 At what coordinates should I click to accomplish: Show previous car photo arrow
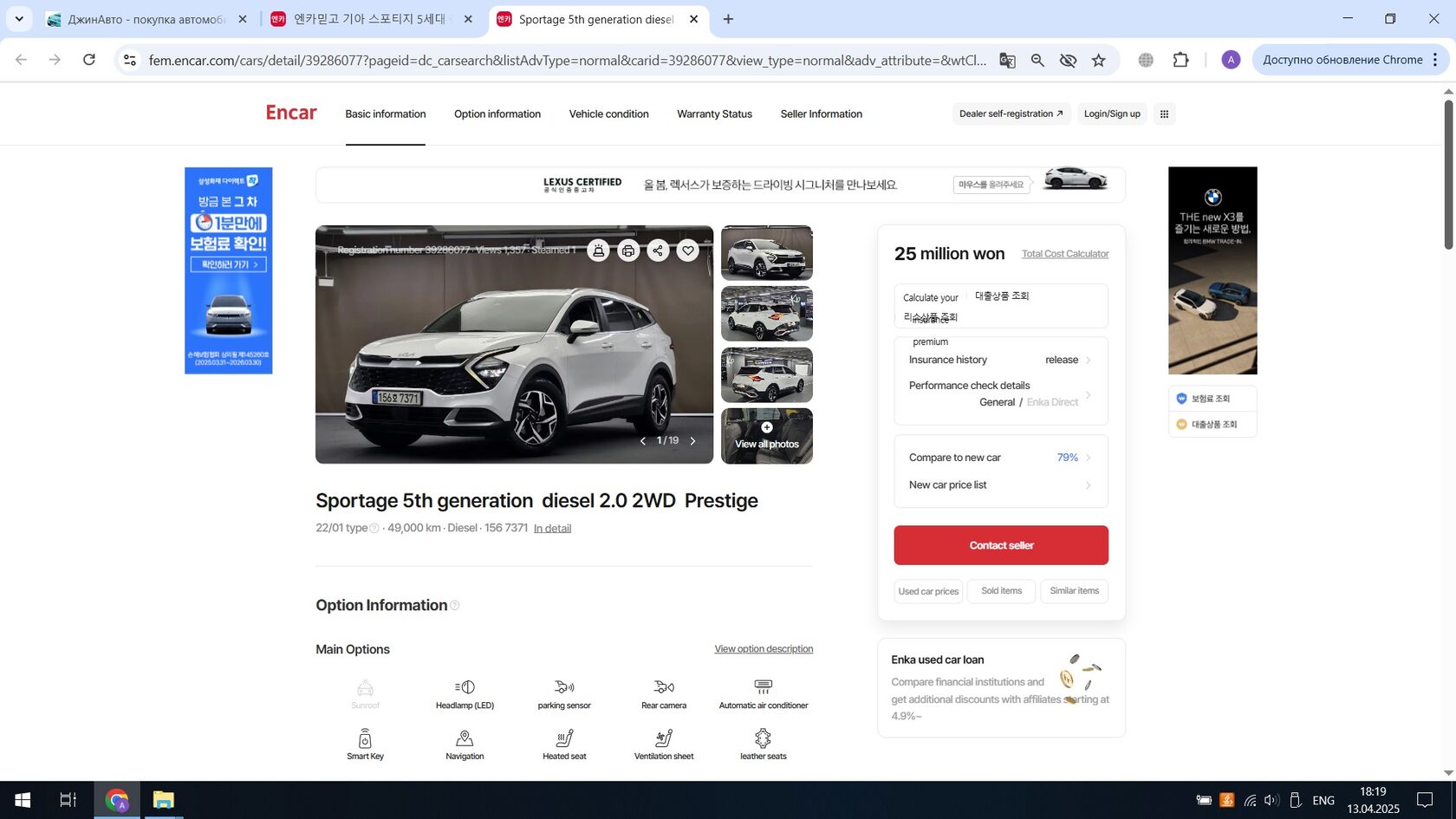coord(643,441)
